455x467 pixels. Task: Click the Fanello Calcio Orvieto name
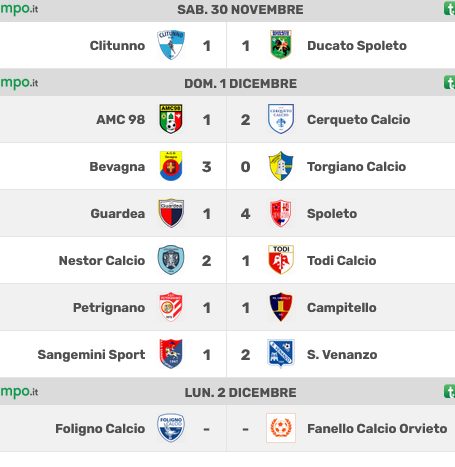tap(377, 429)
